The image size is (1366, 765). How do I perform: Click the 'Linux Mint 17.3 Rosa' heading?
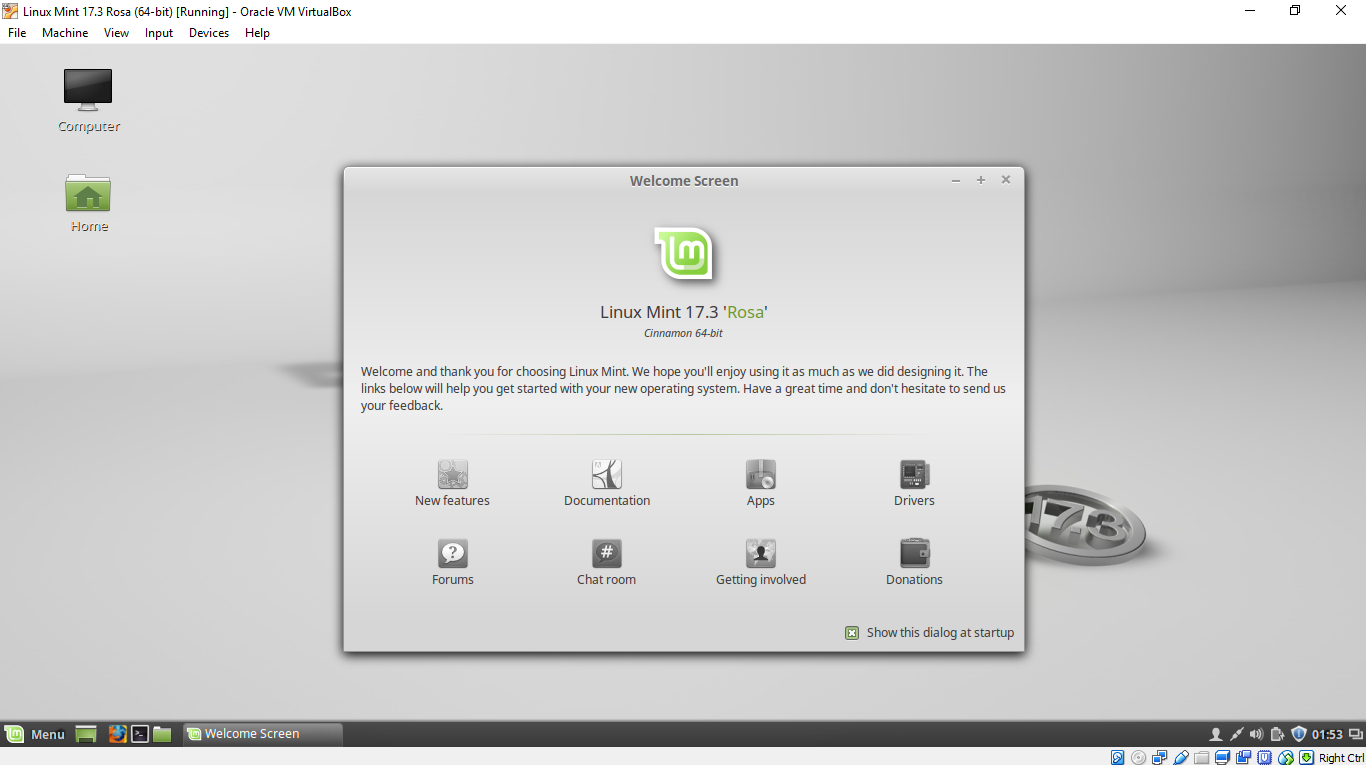tap(684, 312)
